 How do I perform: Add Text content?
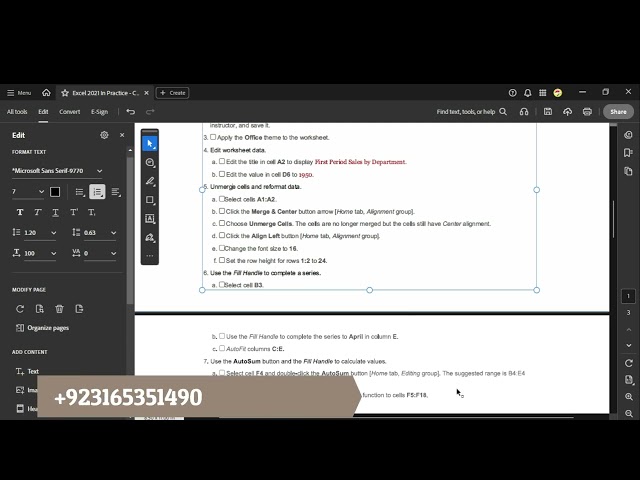click(27, 371)
